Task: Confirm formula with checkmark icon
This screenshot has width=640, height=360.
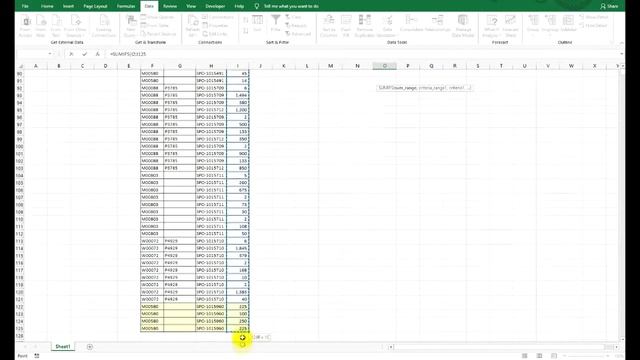Action: pyautogui.click(x=84, y=54)
